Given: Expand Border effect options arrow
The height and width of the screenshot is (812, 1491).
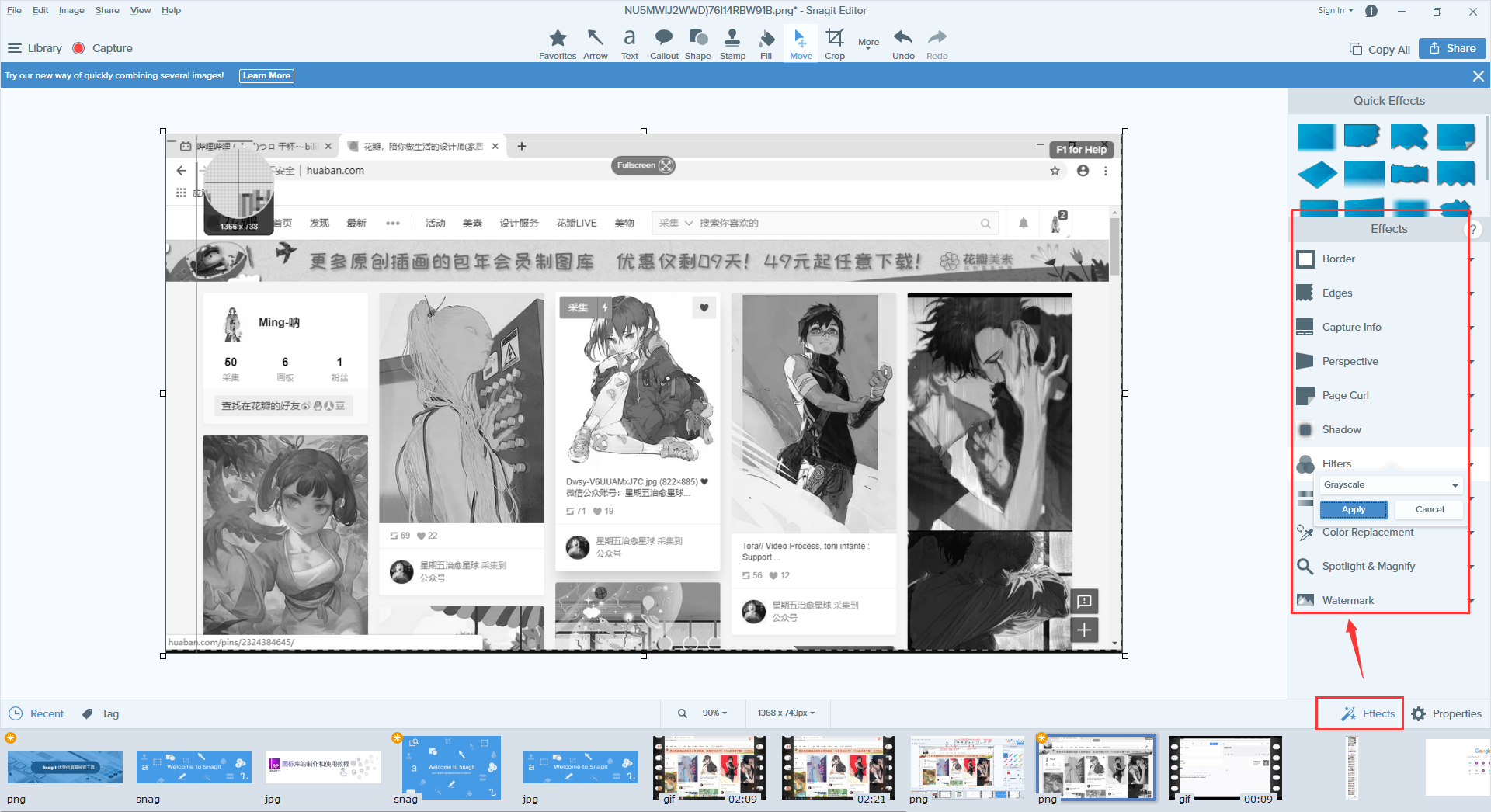Looking at the screenshot, I should click(x=1471, y=259).
